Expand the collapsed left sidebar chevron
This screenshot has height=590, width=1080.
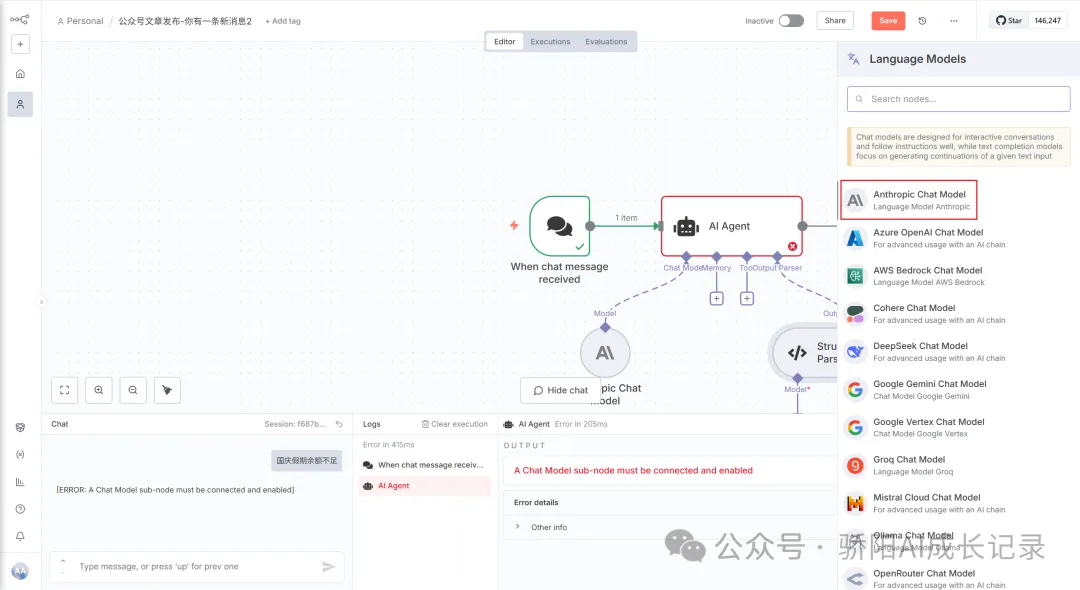(x=41, y=302)
